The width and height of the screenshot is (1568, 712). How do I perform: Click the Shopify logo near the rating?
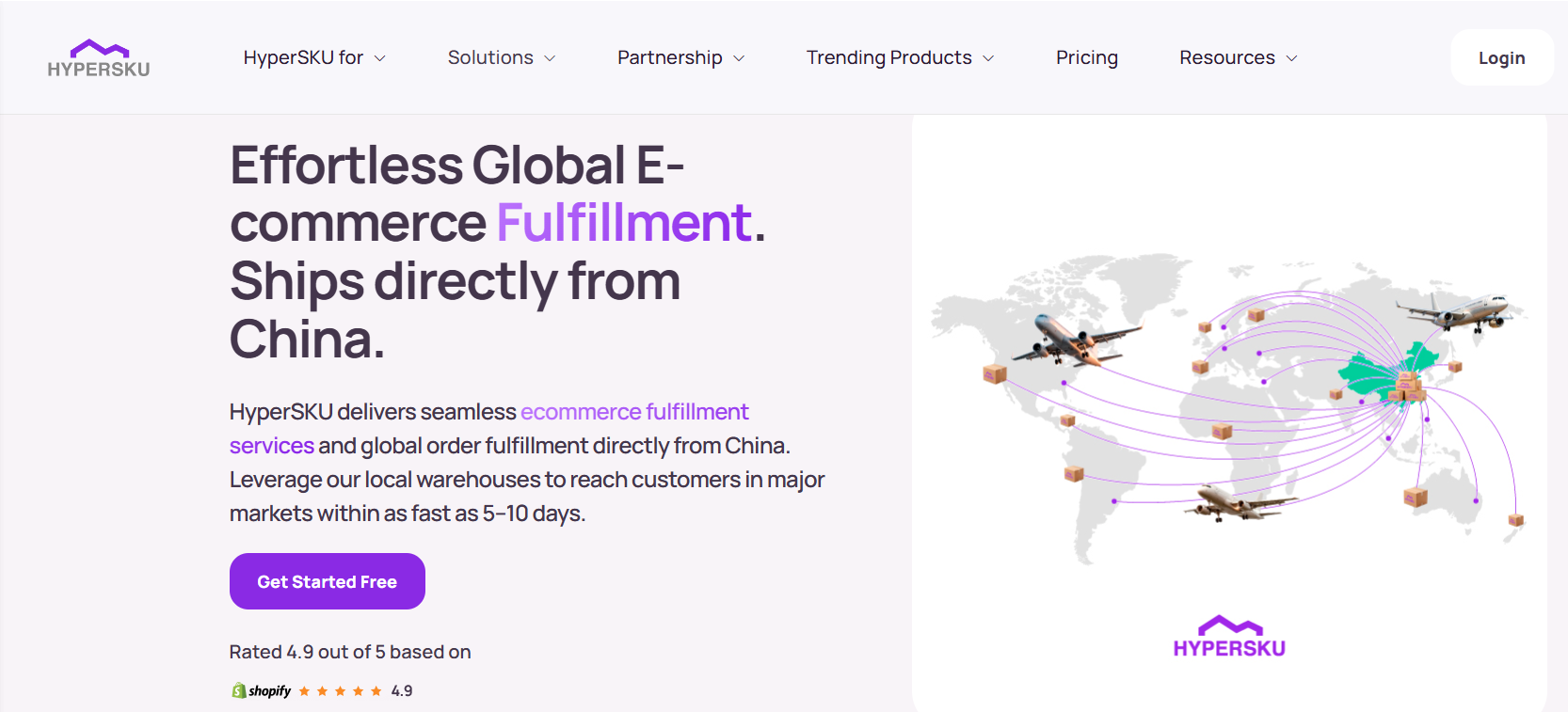pyautogui.click(x=262, y=690)
